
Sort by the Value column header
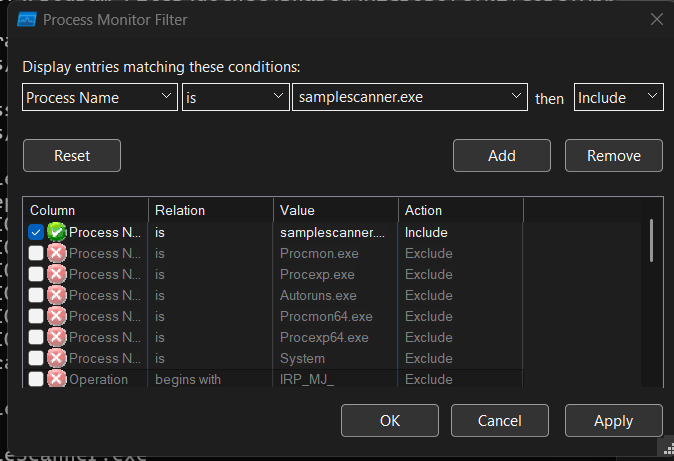click(x=335, y=210)
